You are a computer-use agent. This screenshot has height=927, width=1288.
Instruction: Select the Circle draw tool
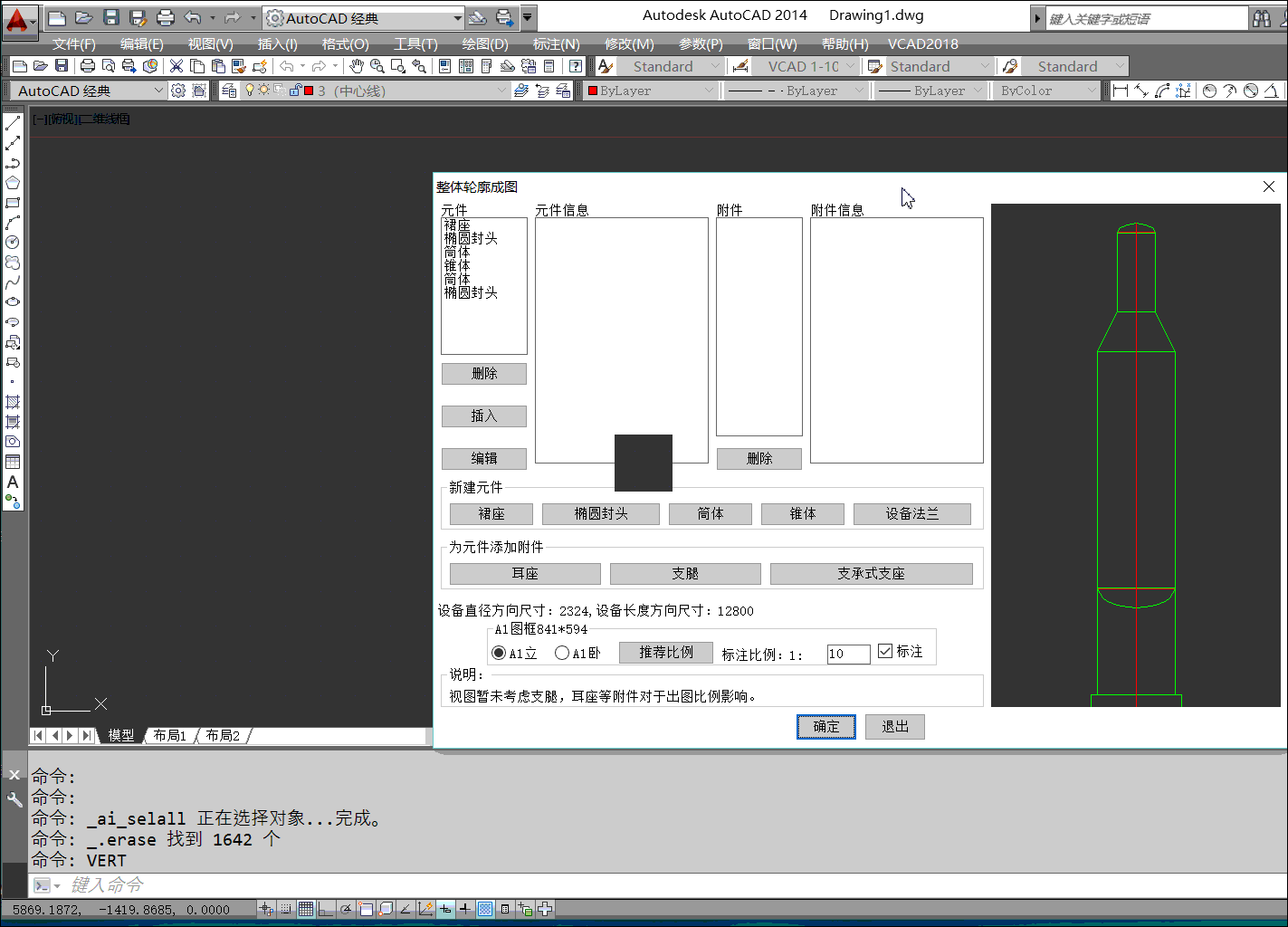(x=13, y=243)
